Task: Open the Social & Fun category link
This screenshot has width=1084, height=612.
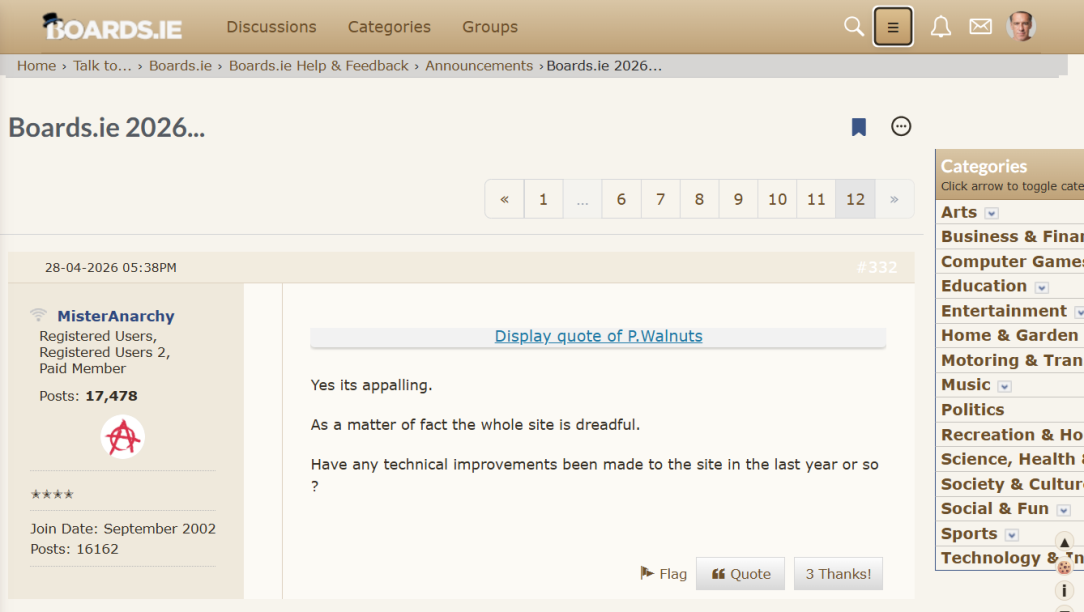Action: click(x=995, y=509)
